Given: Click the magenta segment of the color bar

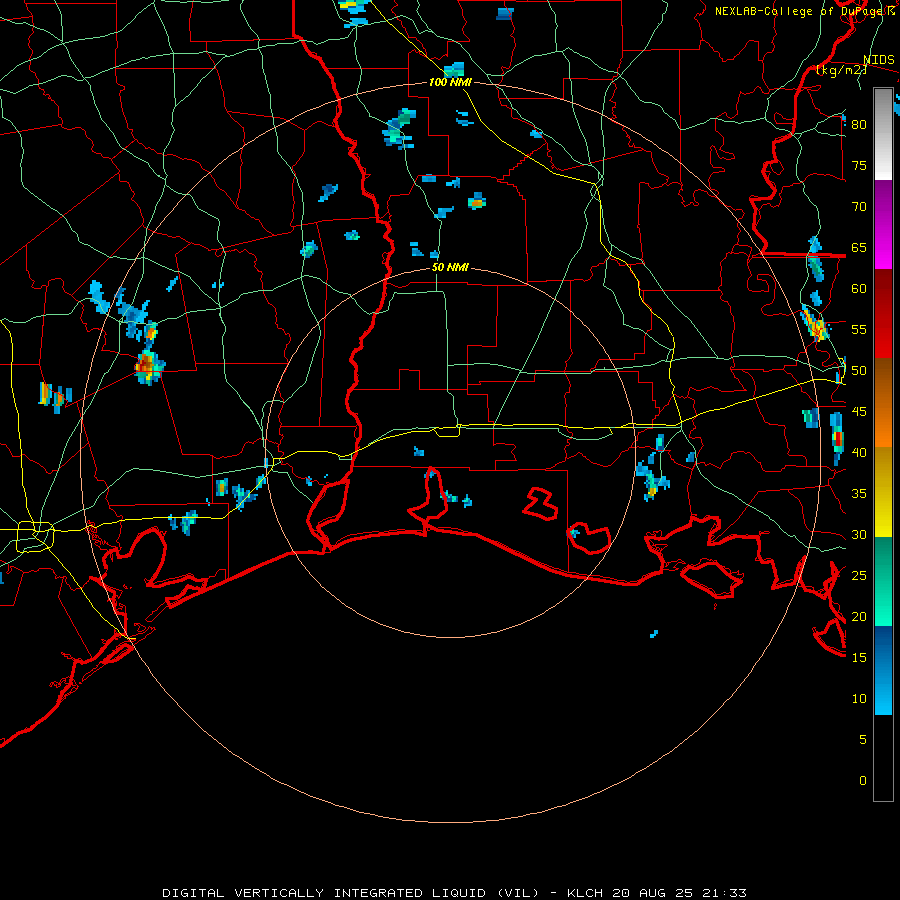Looking at the screenshot, I should (883, 225).
